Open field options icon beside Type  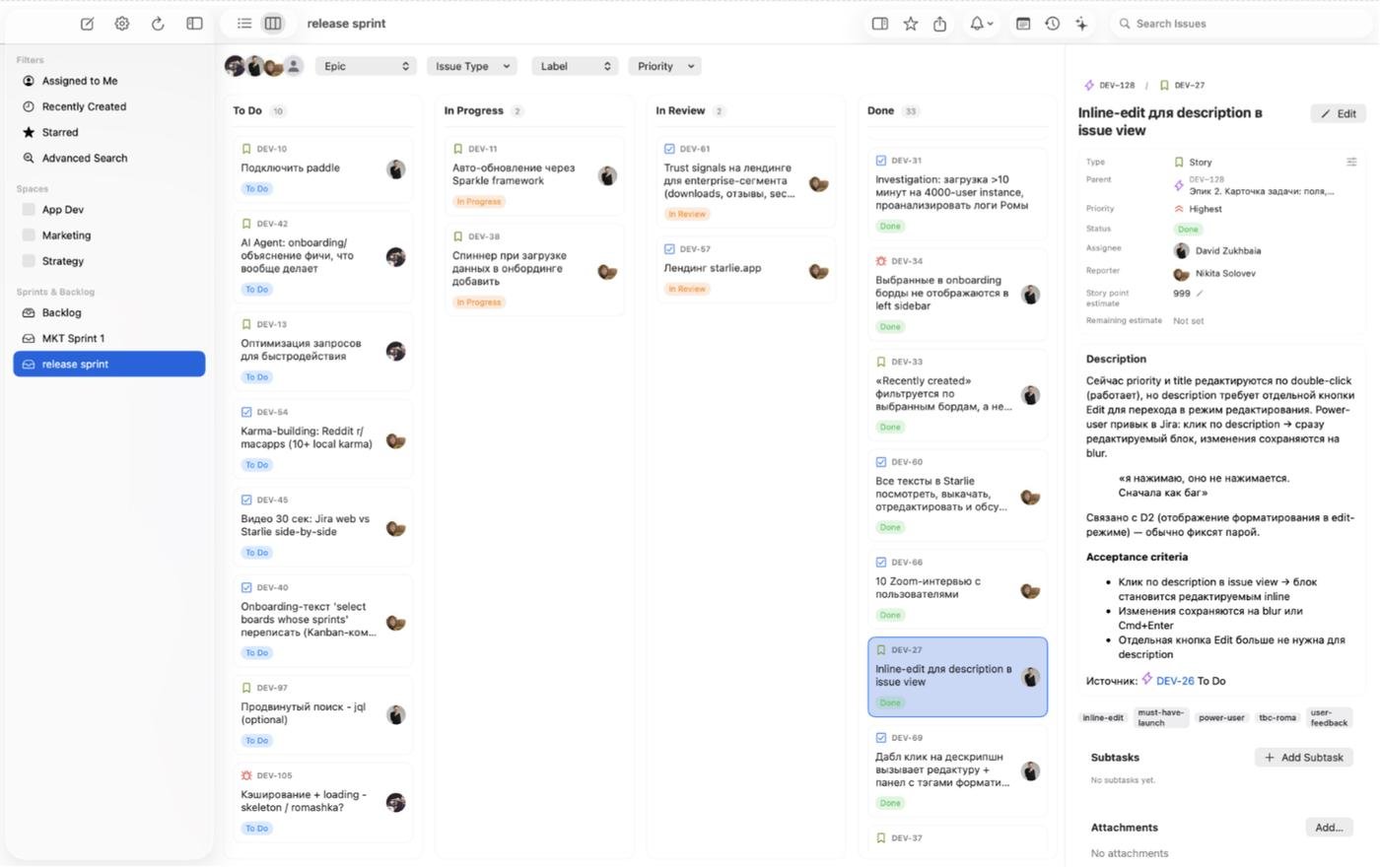tap(1351, 162)
